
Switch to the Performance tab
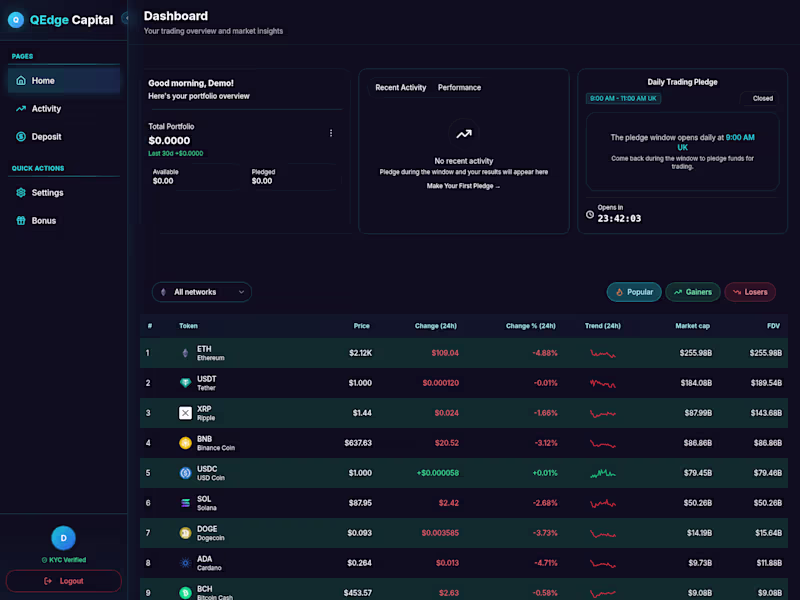pos(459,87)
